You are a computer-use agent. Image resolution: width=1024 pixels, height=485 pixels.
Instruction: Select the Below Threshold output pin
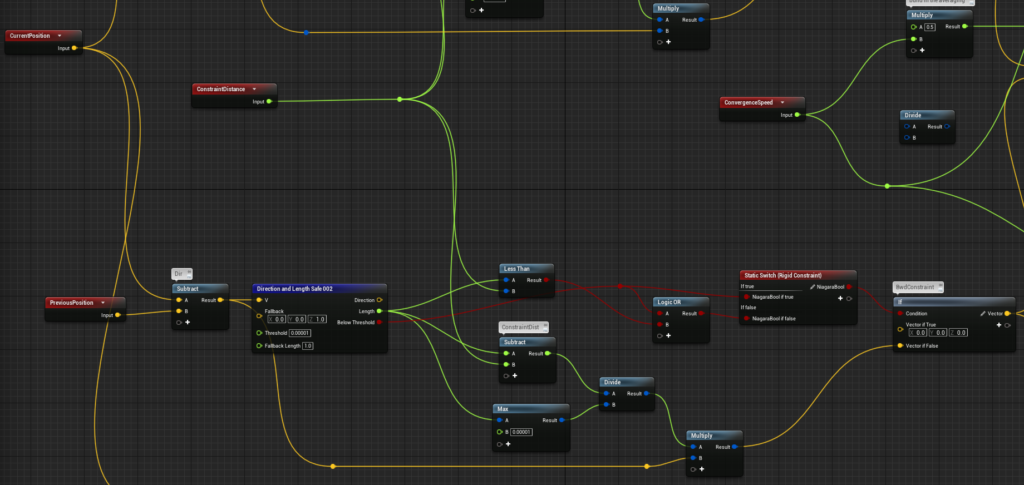click(379, 322)
